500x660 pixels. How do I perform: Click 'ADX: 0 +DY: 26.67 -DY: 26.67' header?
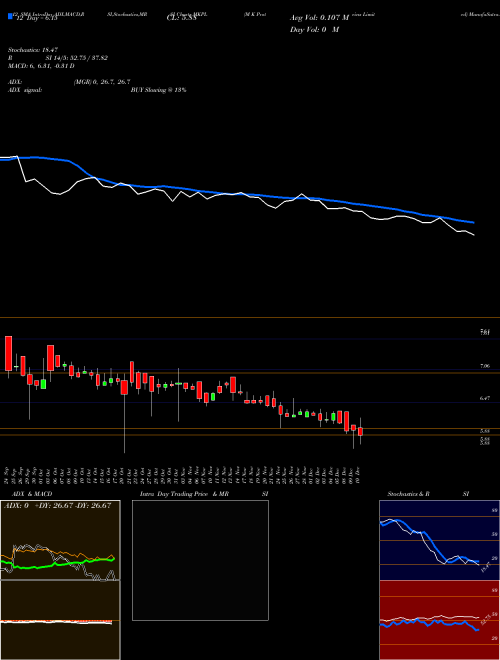point(57,505)
